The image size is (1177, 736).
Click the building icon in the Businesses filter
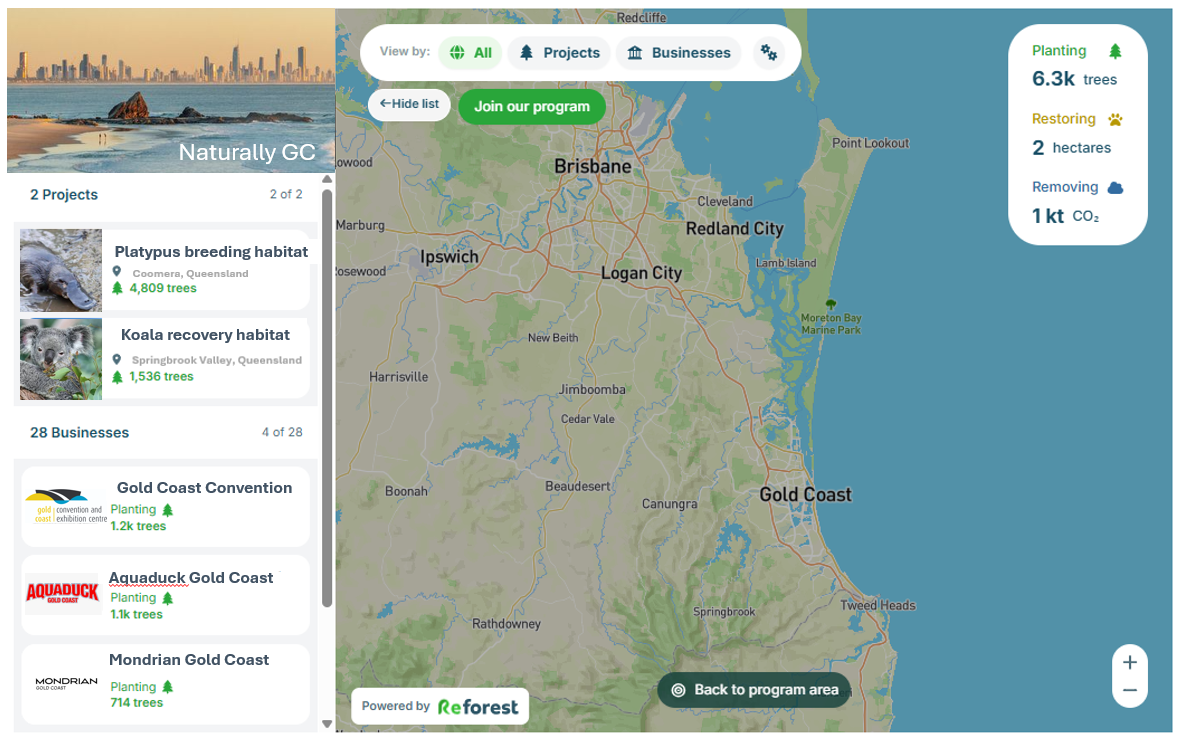tap(635, 53)
